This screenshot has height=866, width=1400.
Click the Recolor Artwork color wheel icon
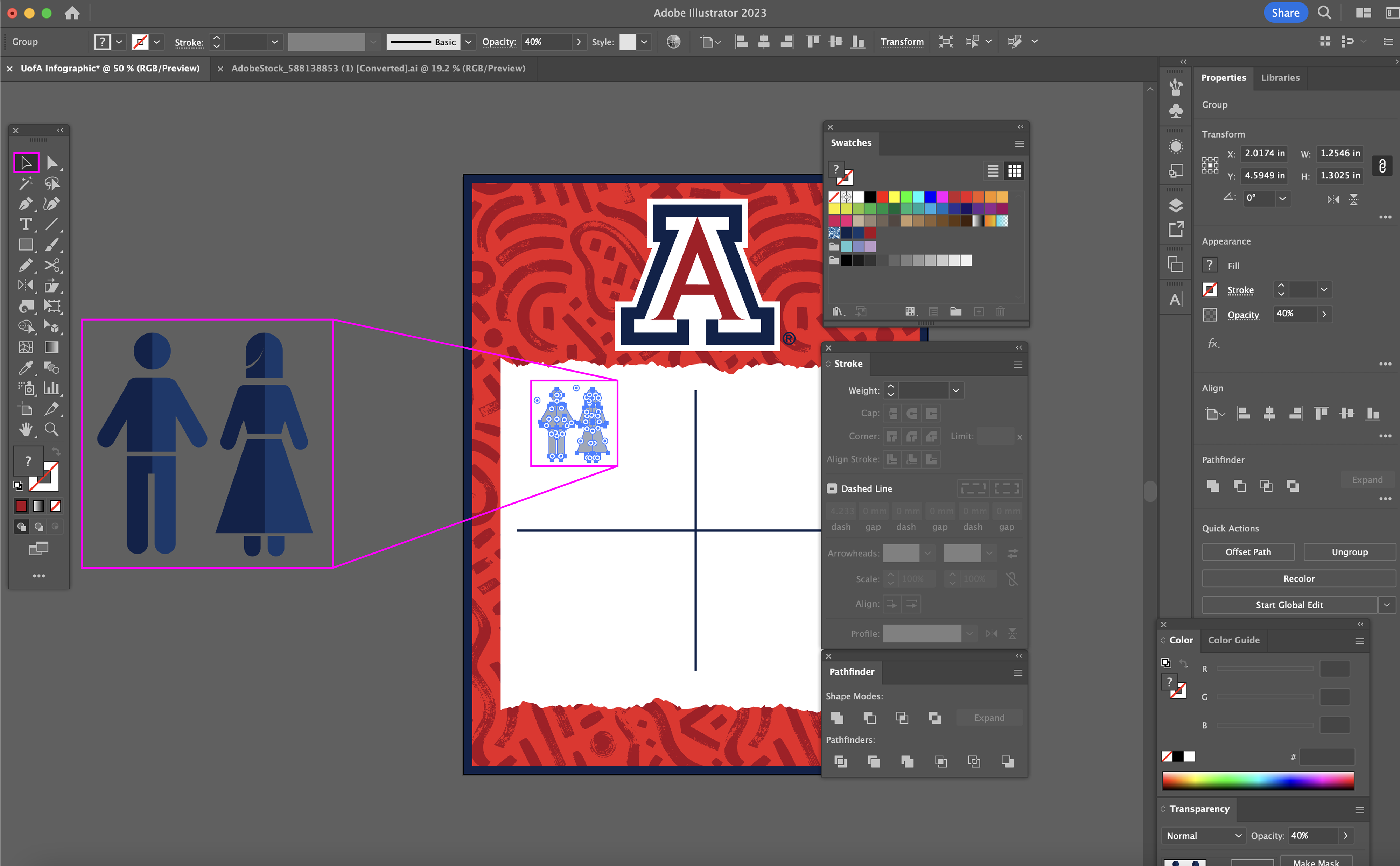(x=674, y=42)
